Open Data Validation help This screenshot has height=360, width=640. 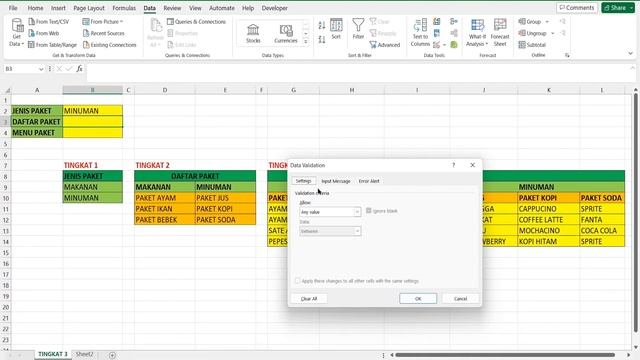(453, 165)
